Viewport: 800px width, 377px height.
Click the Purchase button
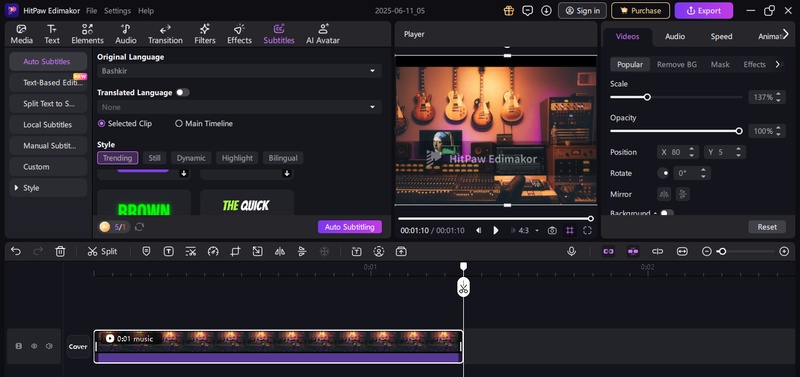pyautogui.click(x=640, y=10)
